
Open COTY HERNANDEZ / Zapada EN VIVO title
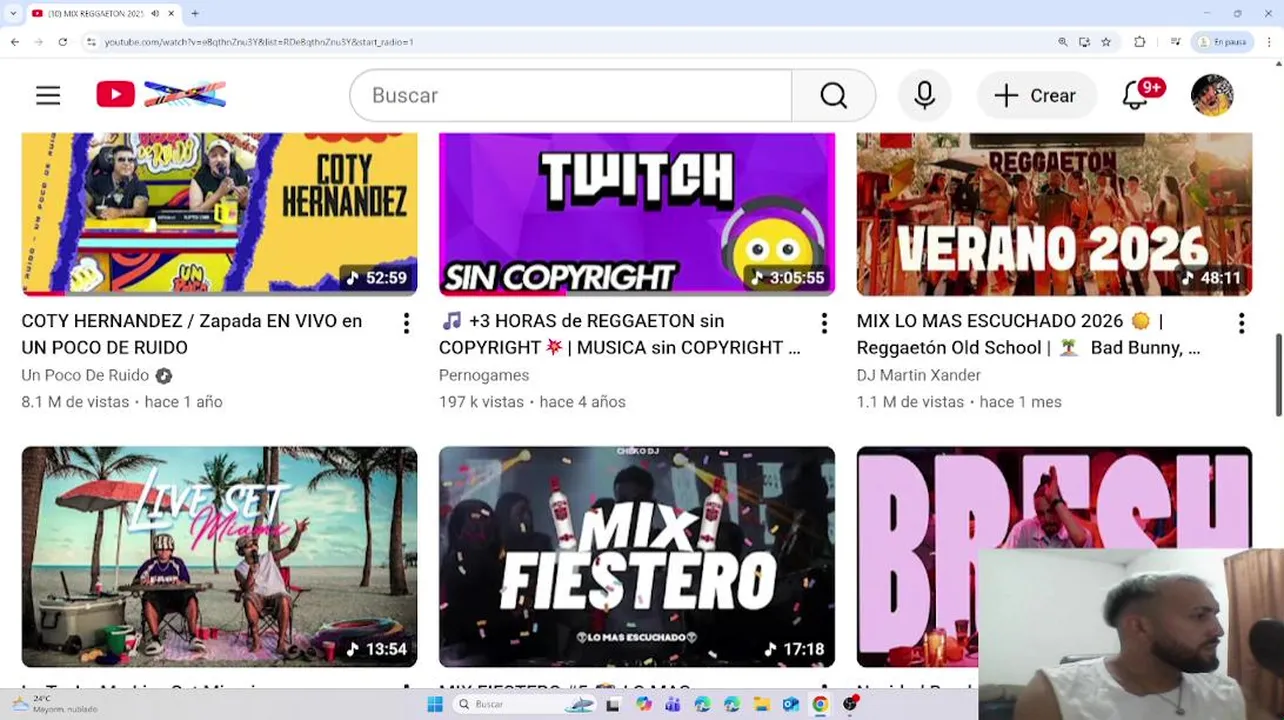point(192,334)
